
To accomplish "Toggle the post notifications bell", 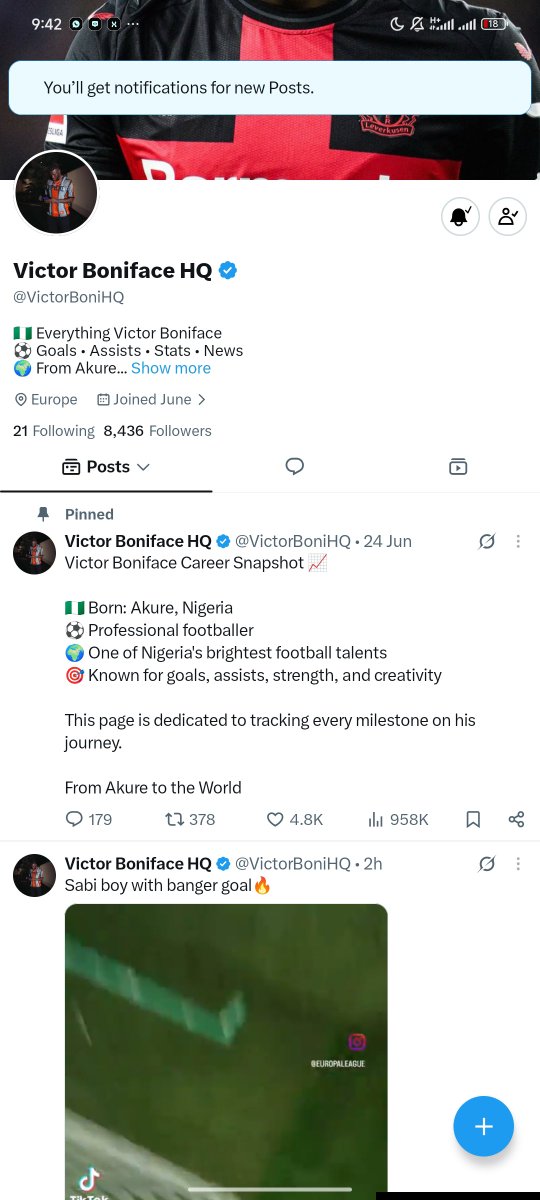I will pos(461,216).
